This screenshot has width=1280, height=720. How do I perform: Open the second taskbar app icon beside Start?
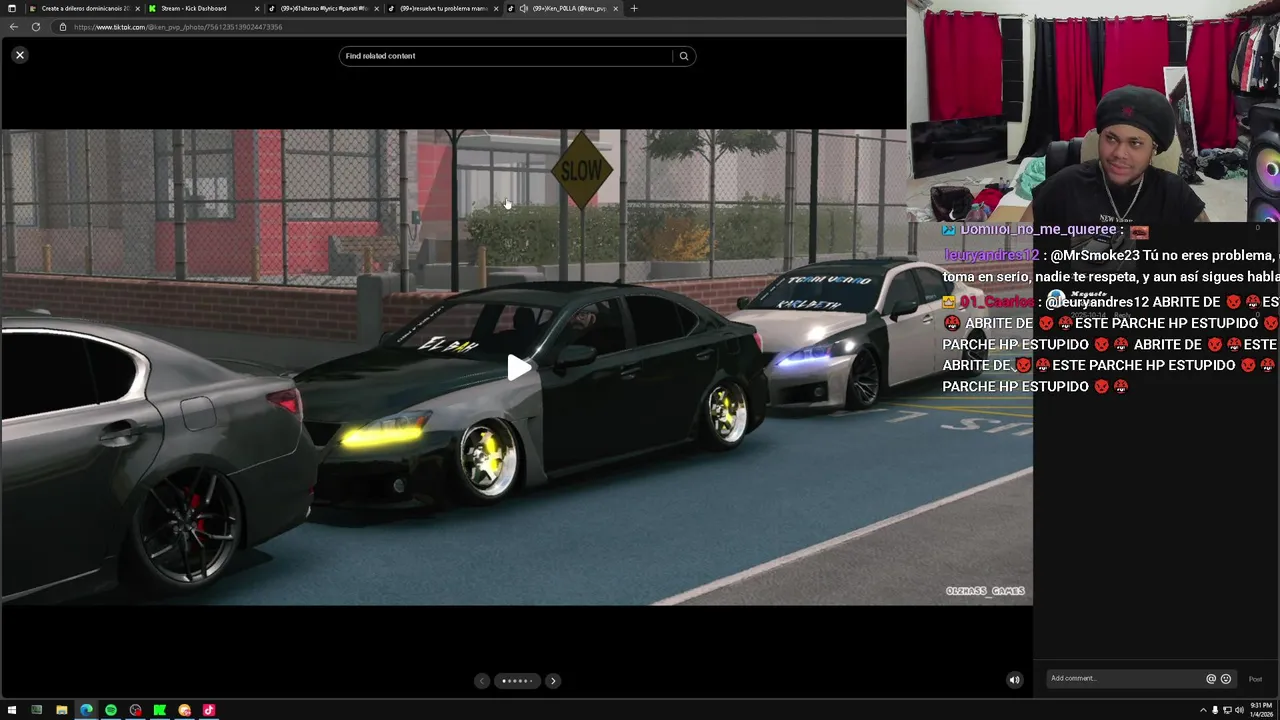37,710
